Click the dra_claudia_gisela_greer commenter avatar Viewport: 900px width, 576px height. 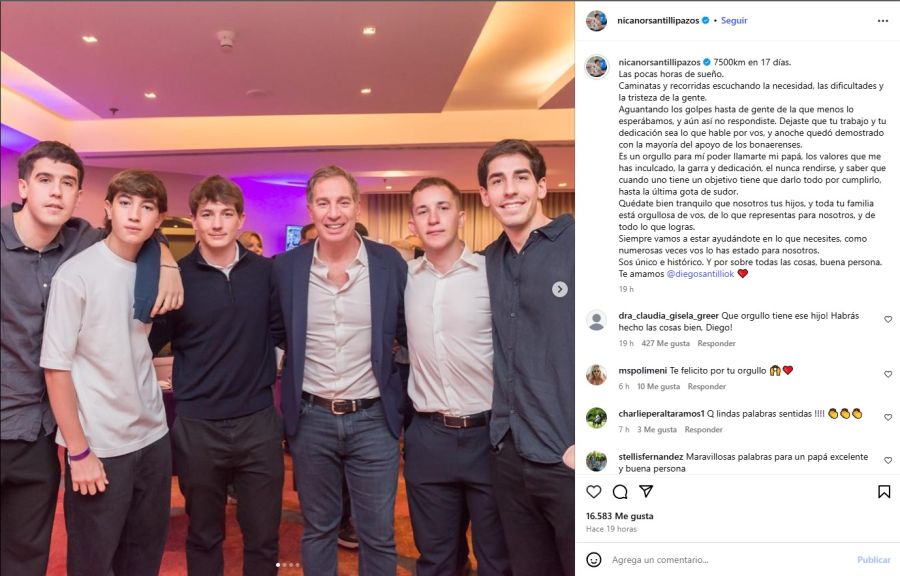(596, 320)
